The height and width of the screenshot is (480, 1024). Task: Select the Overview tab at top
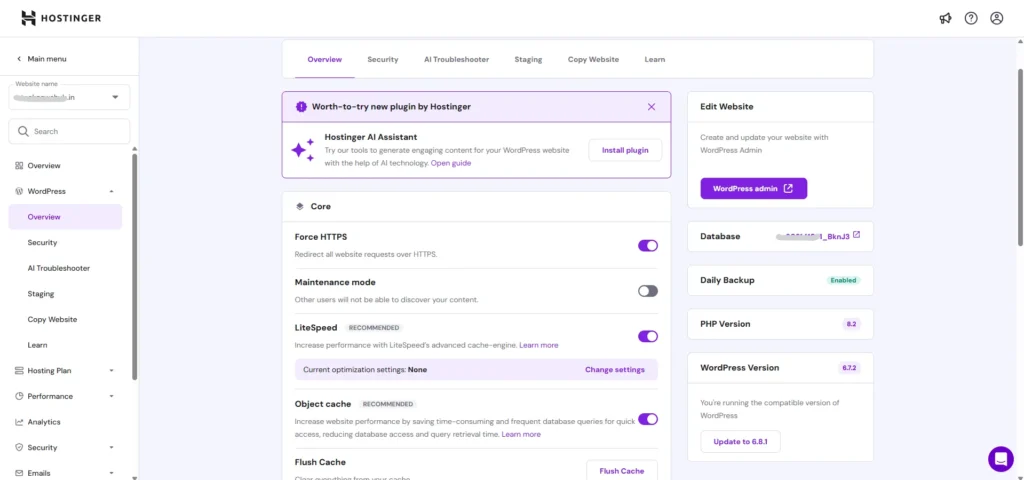325,59
